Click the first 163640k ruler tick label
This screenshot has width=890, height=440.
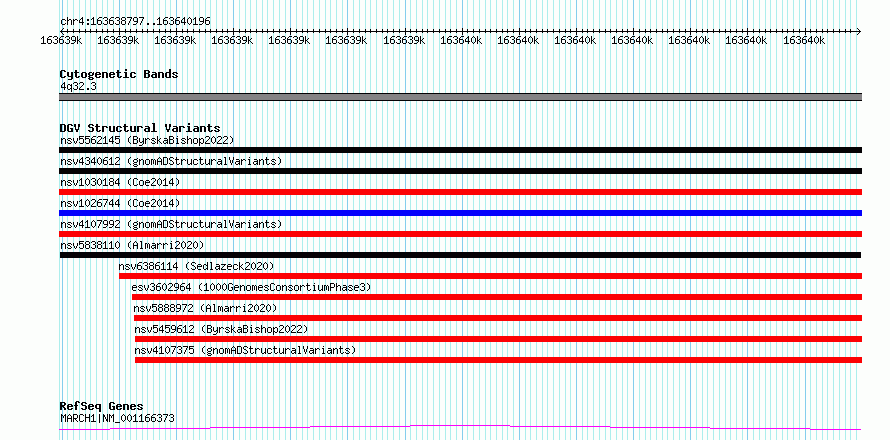461,40
